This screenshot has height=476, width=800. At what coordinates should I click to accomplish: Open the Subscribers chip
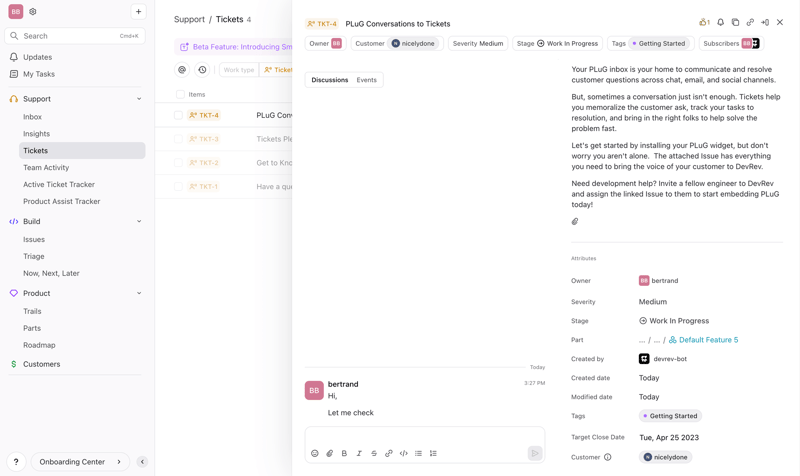pyautogui.click(x=731, y=43)
